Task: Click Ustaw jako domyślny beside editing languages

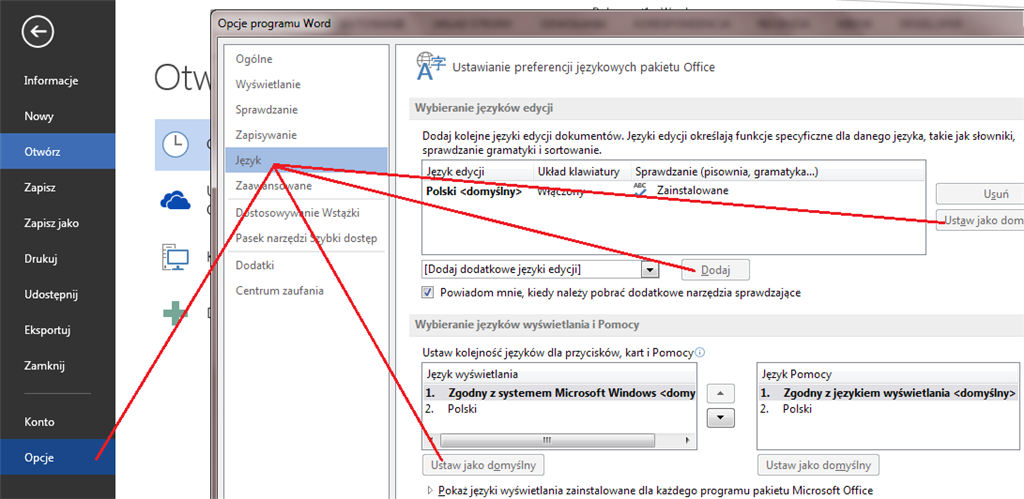Action: tap(980, 220)
